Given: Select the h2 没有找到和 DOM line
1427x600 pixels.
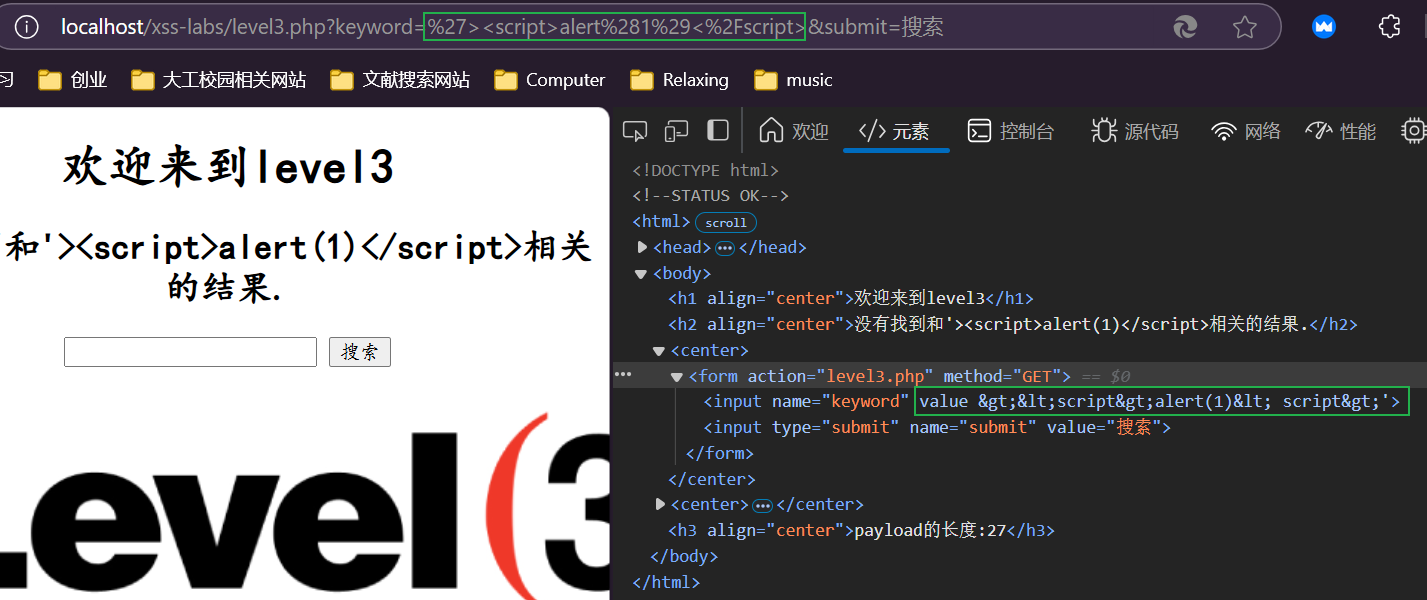Looking at the screenshot, I should click(x=1012, y=324).
